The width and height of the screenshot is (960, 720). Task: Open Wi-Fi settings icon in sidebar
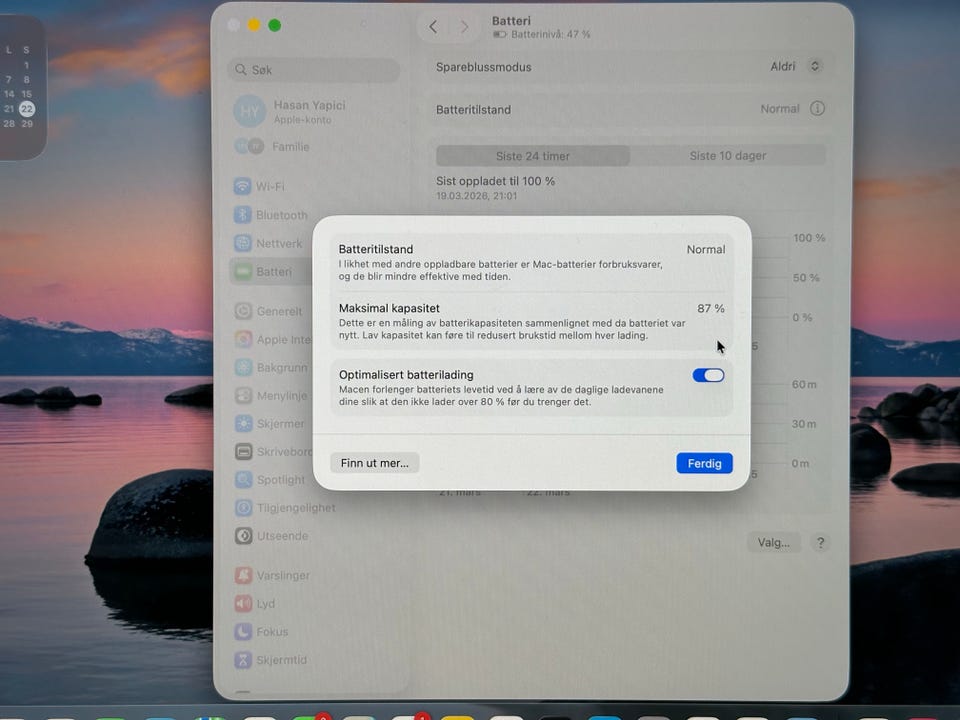coord(243,186)
